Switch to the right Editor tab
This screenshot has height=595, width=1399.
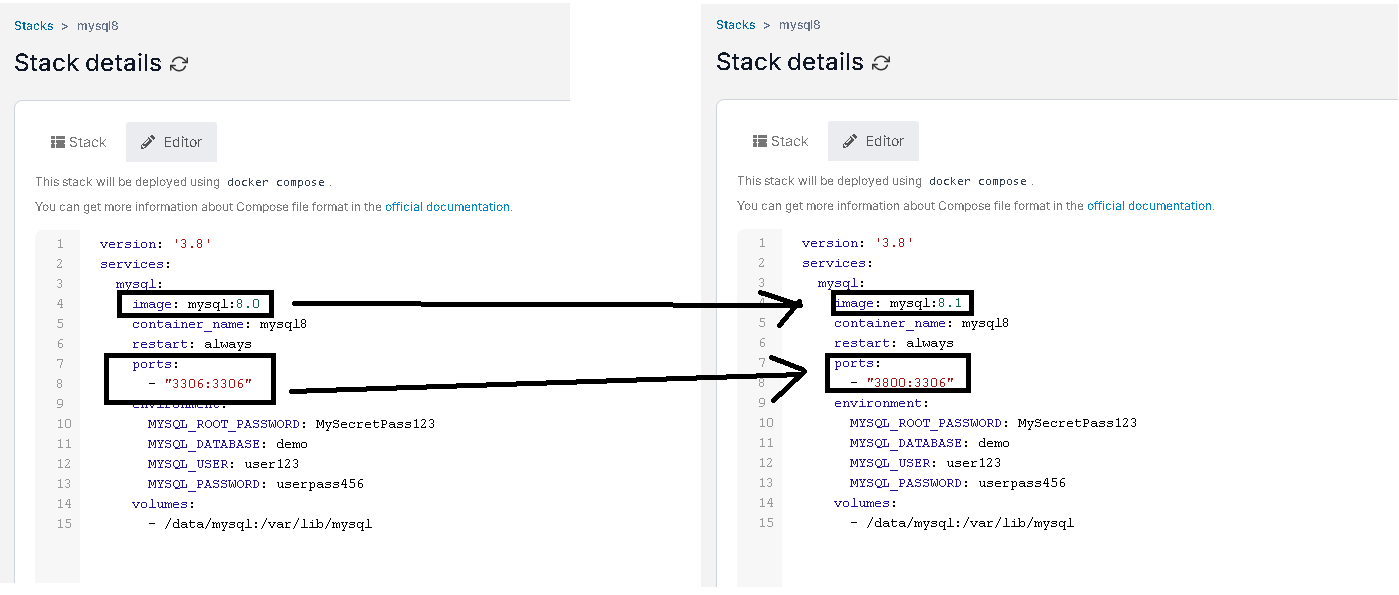(x=873, y=141)
